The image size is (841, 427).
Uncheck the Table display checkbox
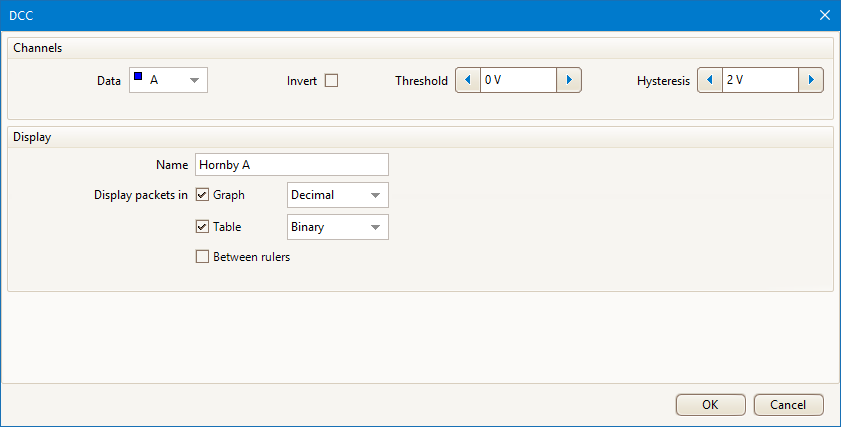coord(203,227)
